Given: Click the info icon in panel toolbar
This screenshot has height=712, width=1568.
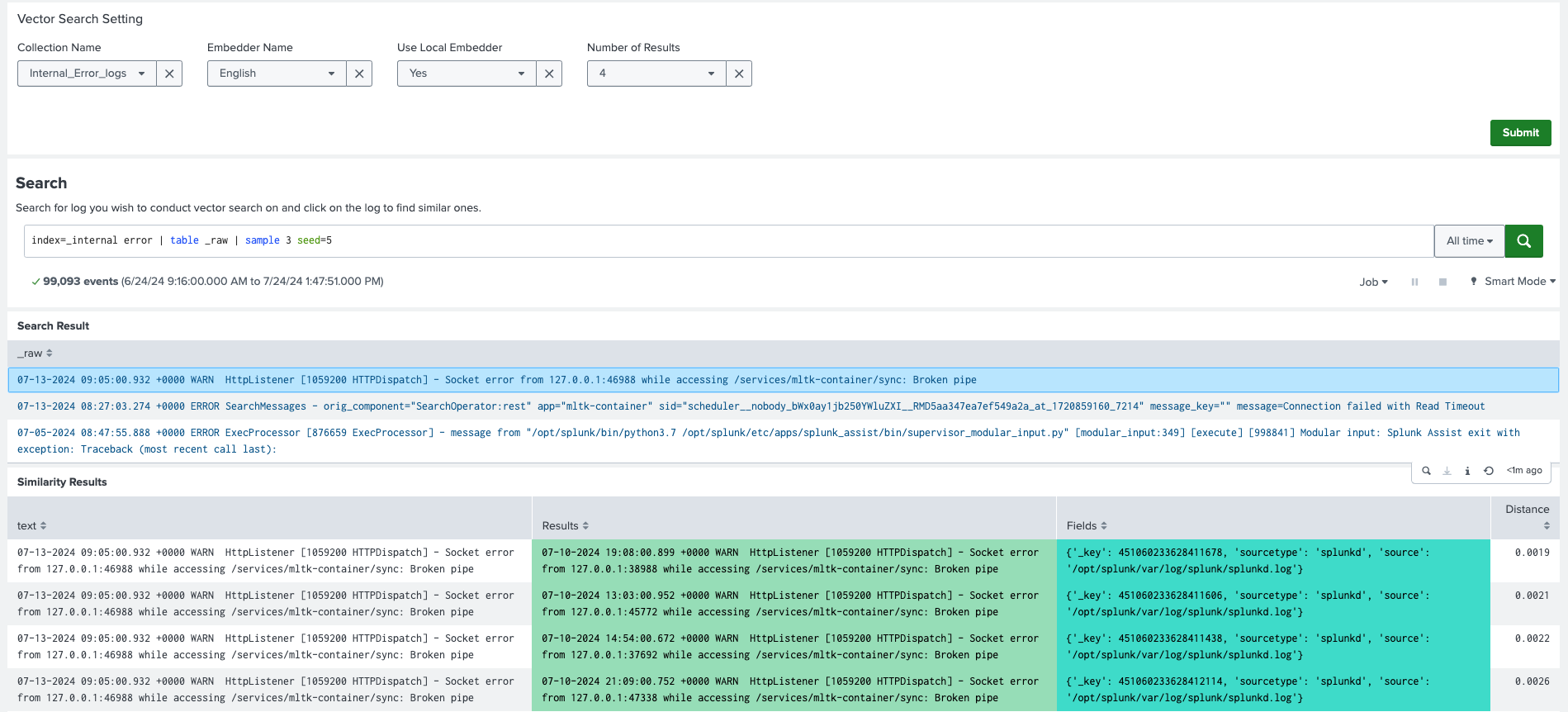Looking at the screenshot, I should point(1467,471).
